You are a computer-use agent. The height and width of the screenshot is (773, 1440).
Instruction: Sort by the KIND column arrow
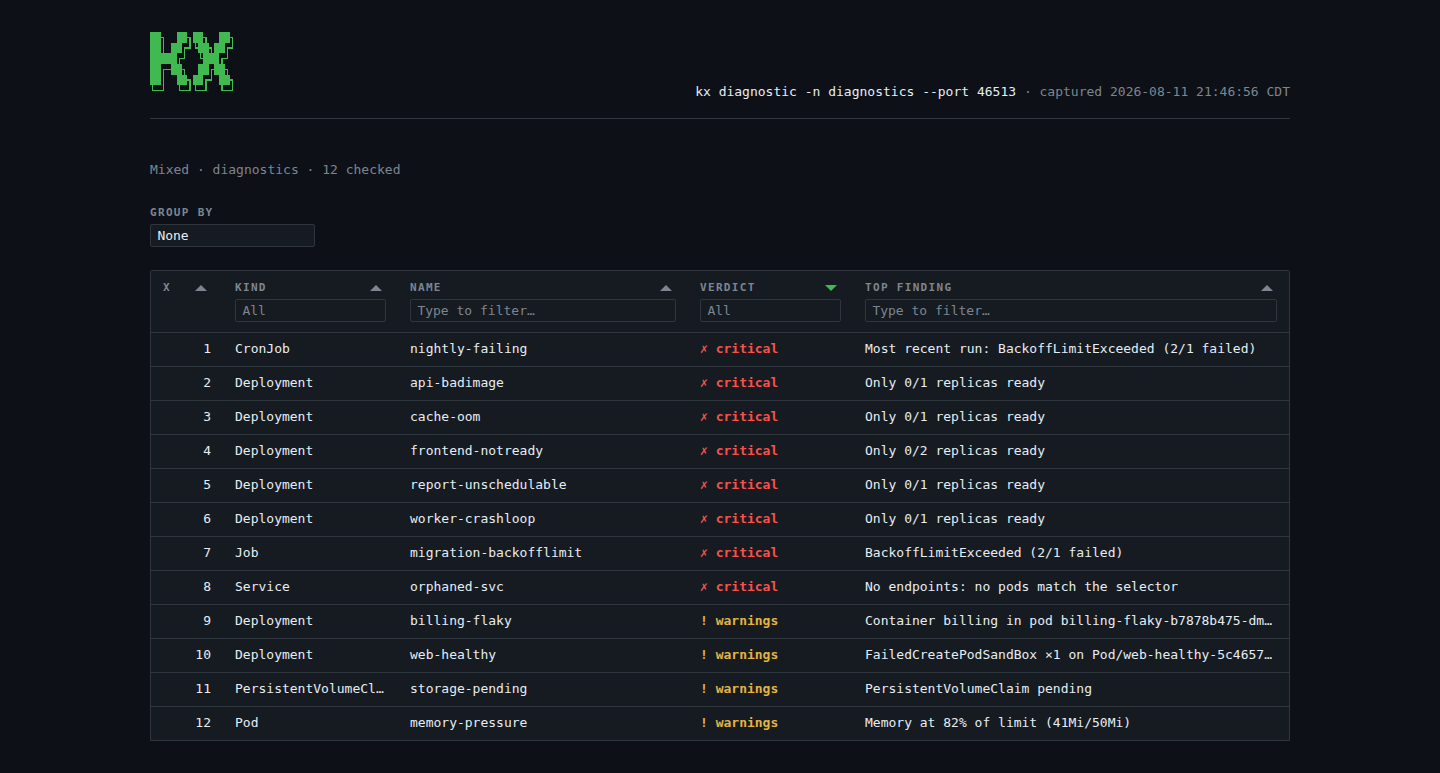376,288
